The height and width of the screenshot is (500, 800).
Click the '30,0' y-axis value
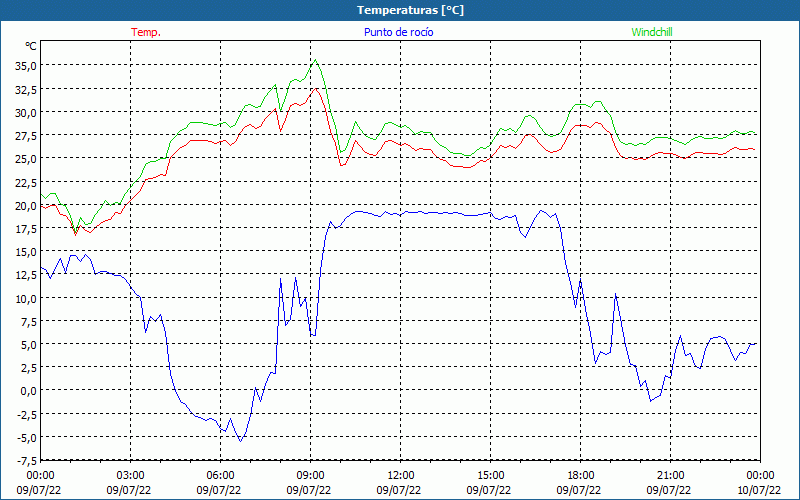click(x=26, y=112)
